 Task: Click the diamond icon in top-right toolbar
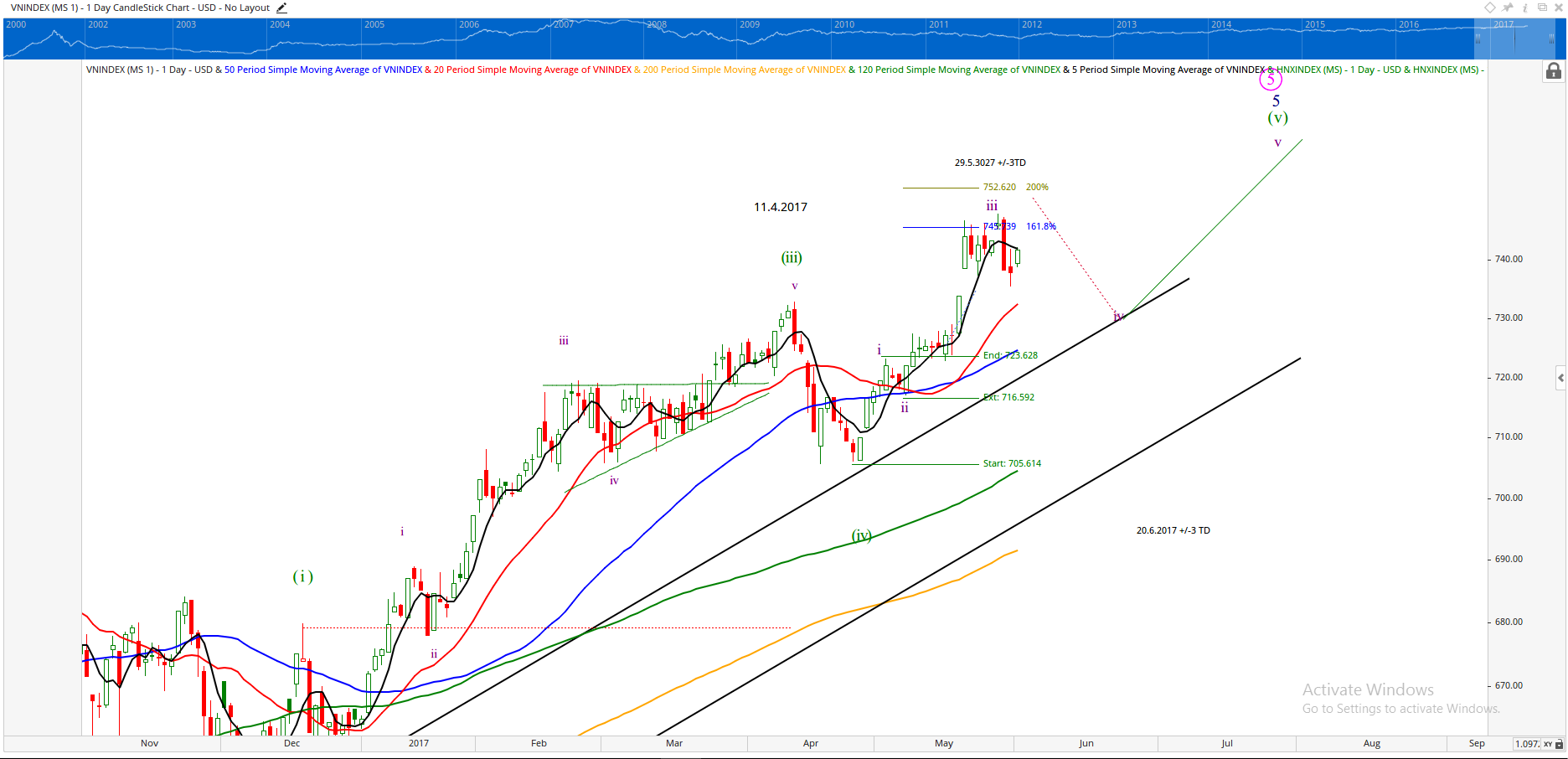(x=1490, y=8)
